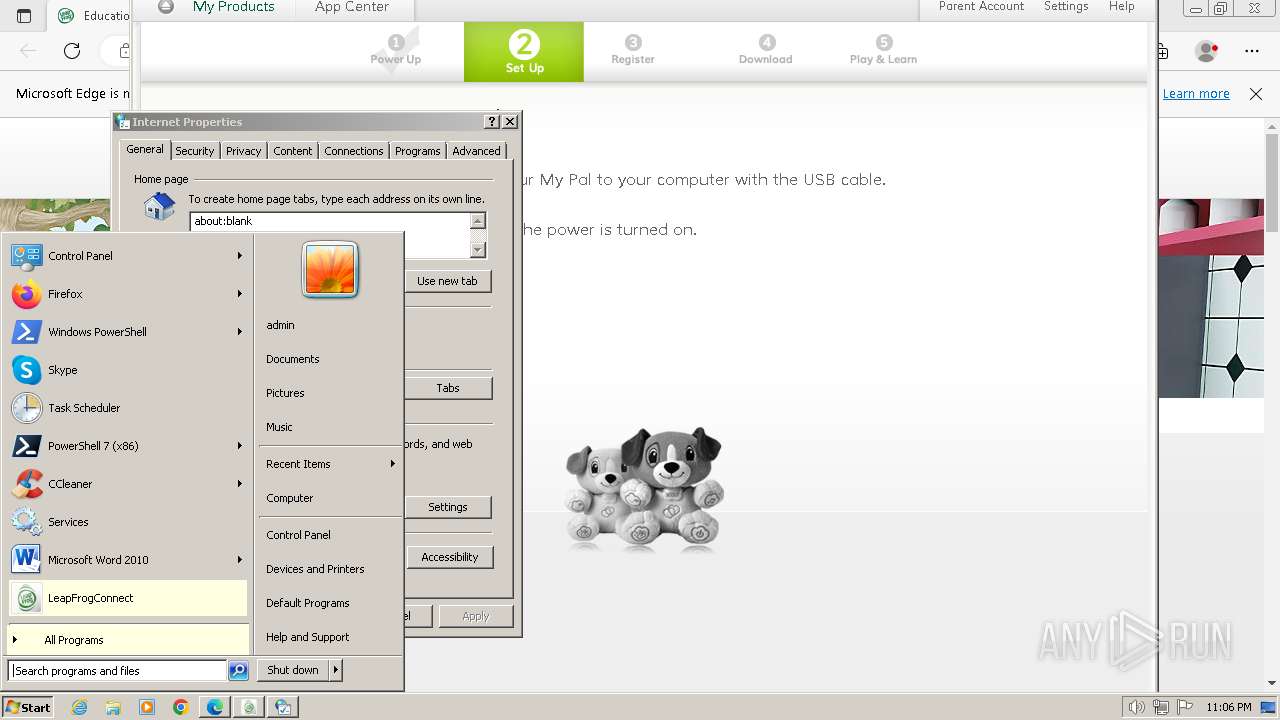Click Use new tab button
The image size is (1280, 720).
[447, 281]
